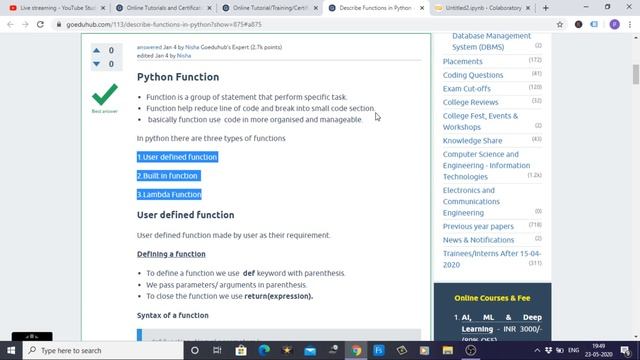Image resolution: width=640 pixels, height=360 pixels.
Task: Open the Chrome three-dot menu
Action: pyautogui.click(x=630, y=24)
